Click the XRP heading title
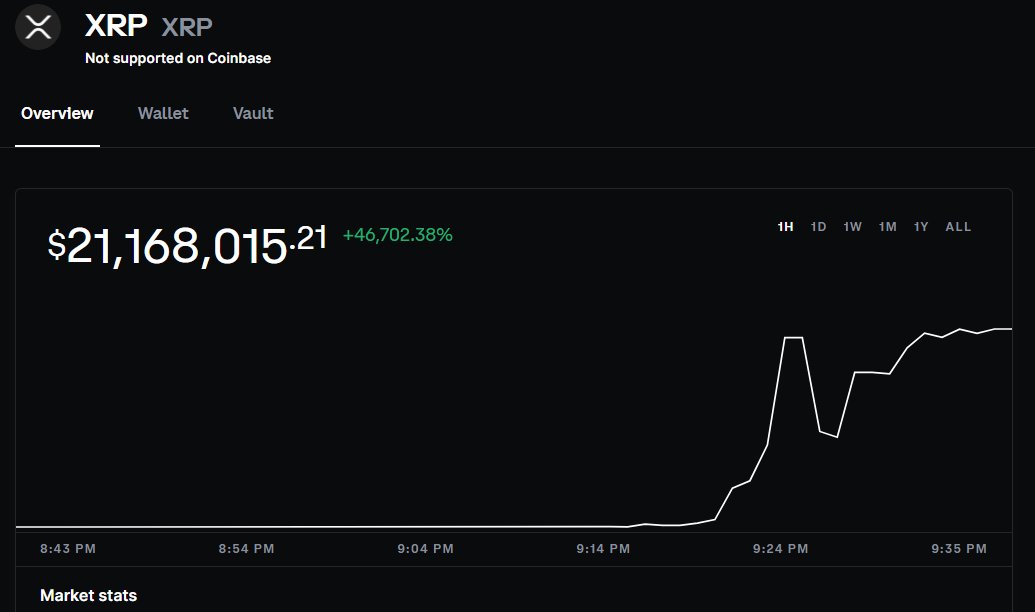The width and height of the screenshot is (1035, 612). click(116, 26)
